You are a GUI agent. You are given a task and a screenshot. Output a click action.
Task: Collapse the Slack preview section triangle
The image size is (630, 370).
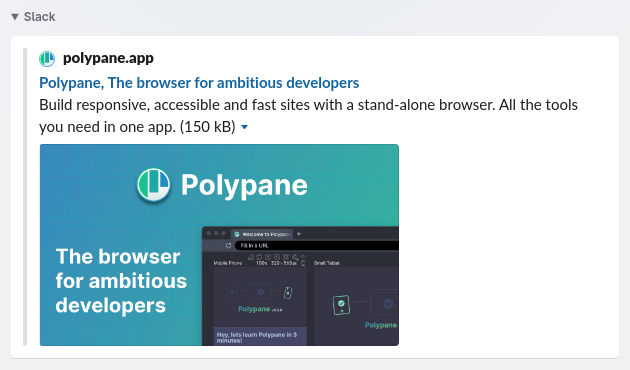pyautogui.click(x=15, y=17)
